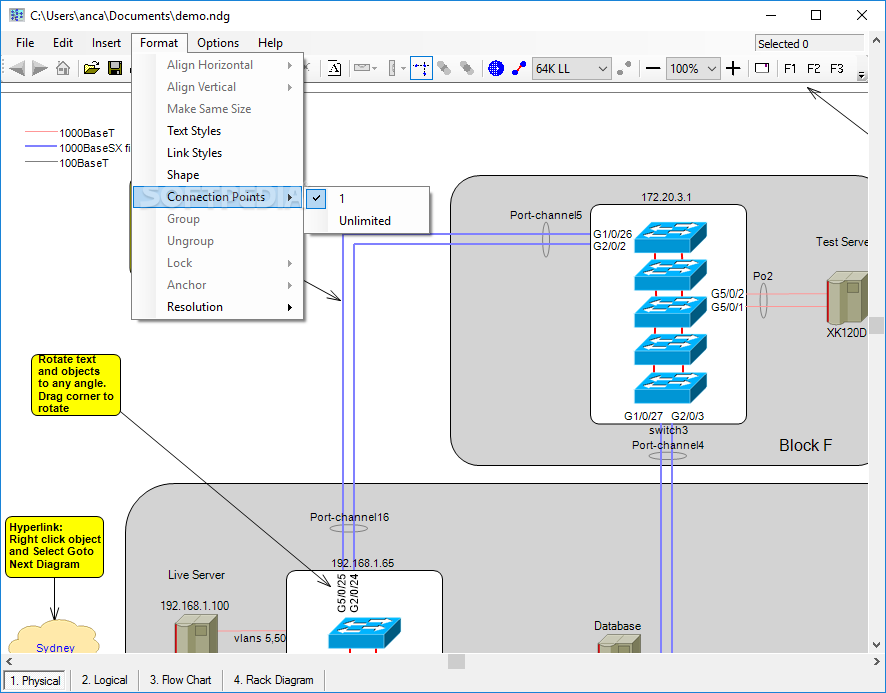Go to the home diagram icon

[x=63, y=68]
